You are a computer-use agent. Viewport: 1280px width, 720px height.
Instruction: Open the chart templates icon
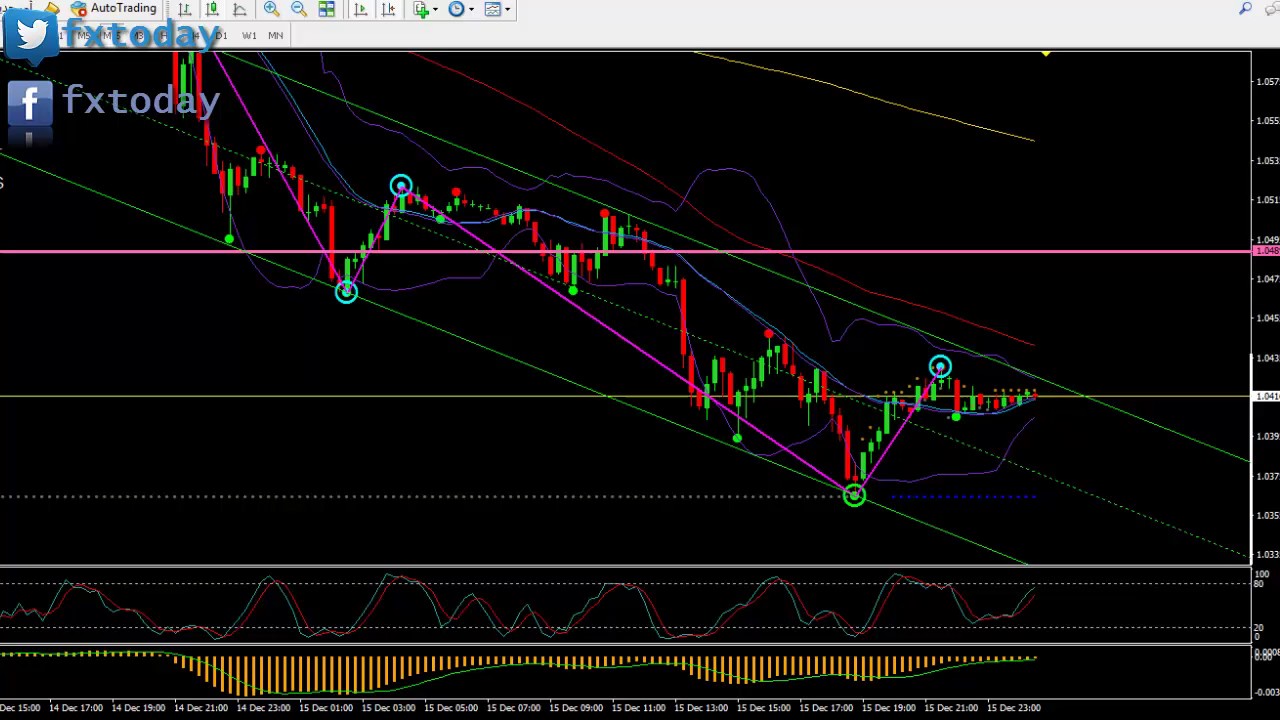tap(493, 9)
